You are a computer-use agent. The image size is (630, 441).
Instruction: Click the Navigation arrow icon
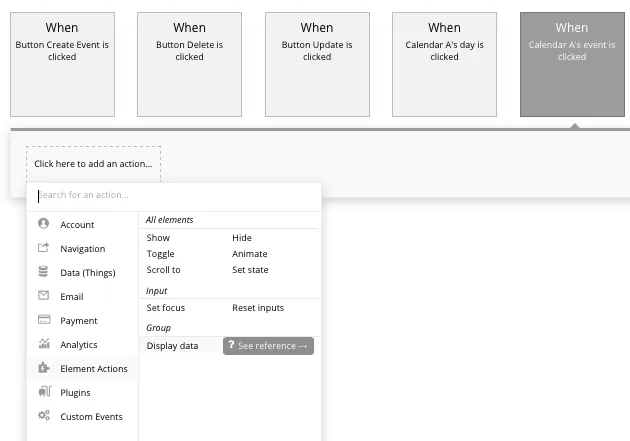point(43,248)
